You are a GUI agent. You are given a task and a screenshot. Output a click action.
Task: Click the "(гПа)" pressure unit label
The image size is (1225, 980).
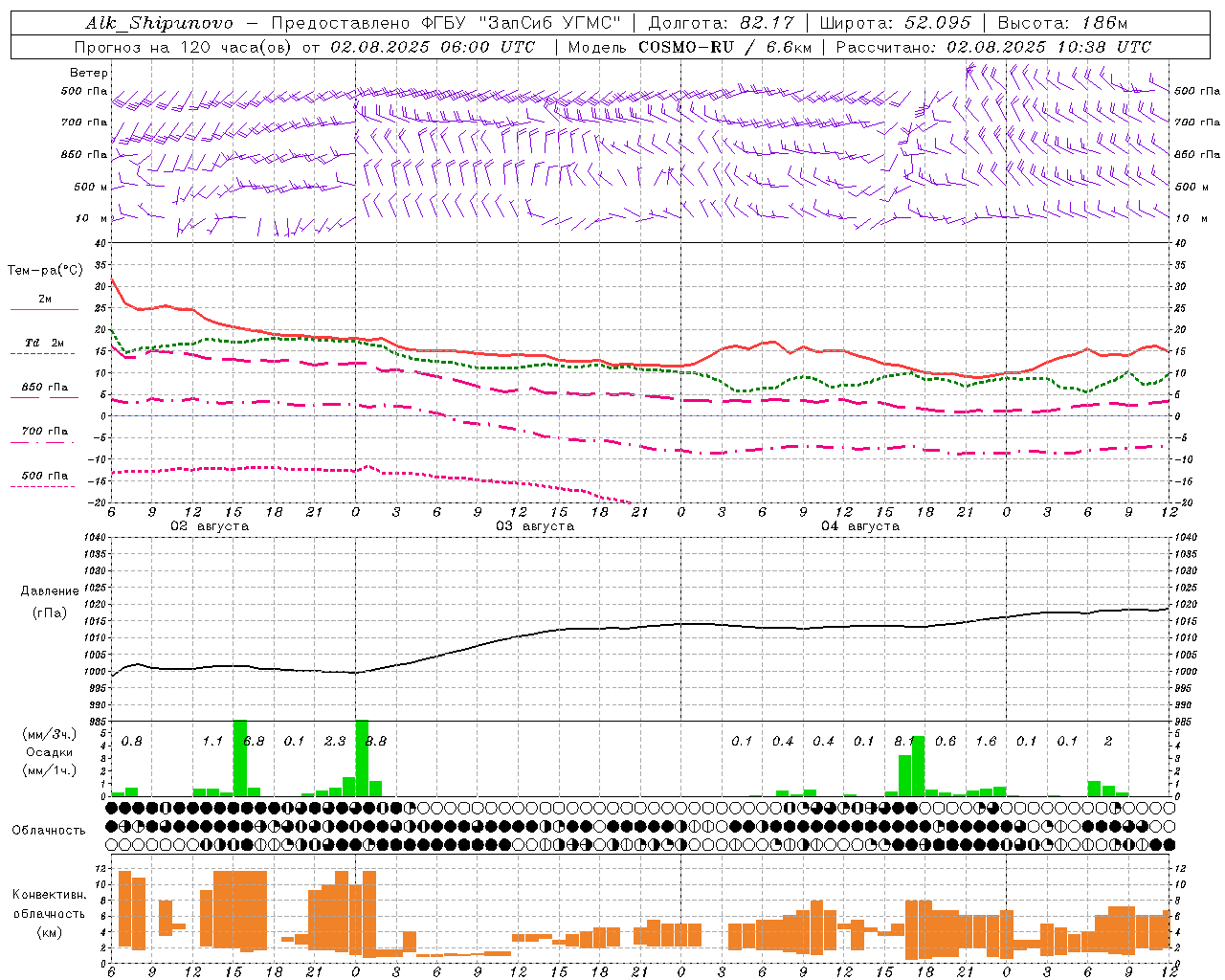tap(50, 613)
